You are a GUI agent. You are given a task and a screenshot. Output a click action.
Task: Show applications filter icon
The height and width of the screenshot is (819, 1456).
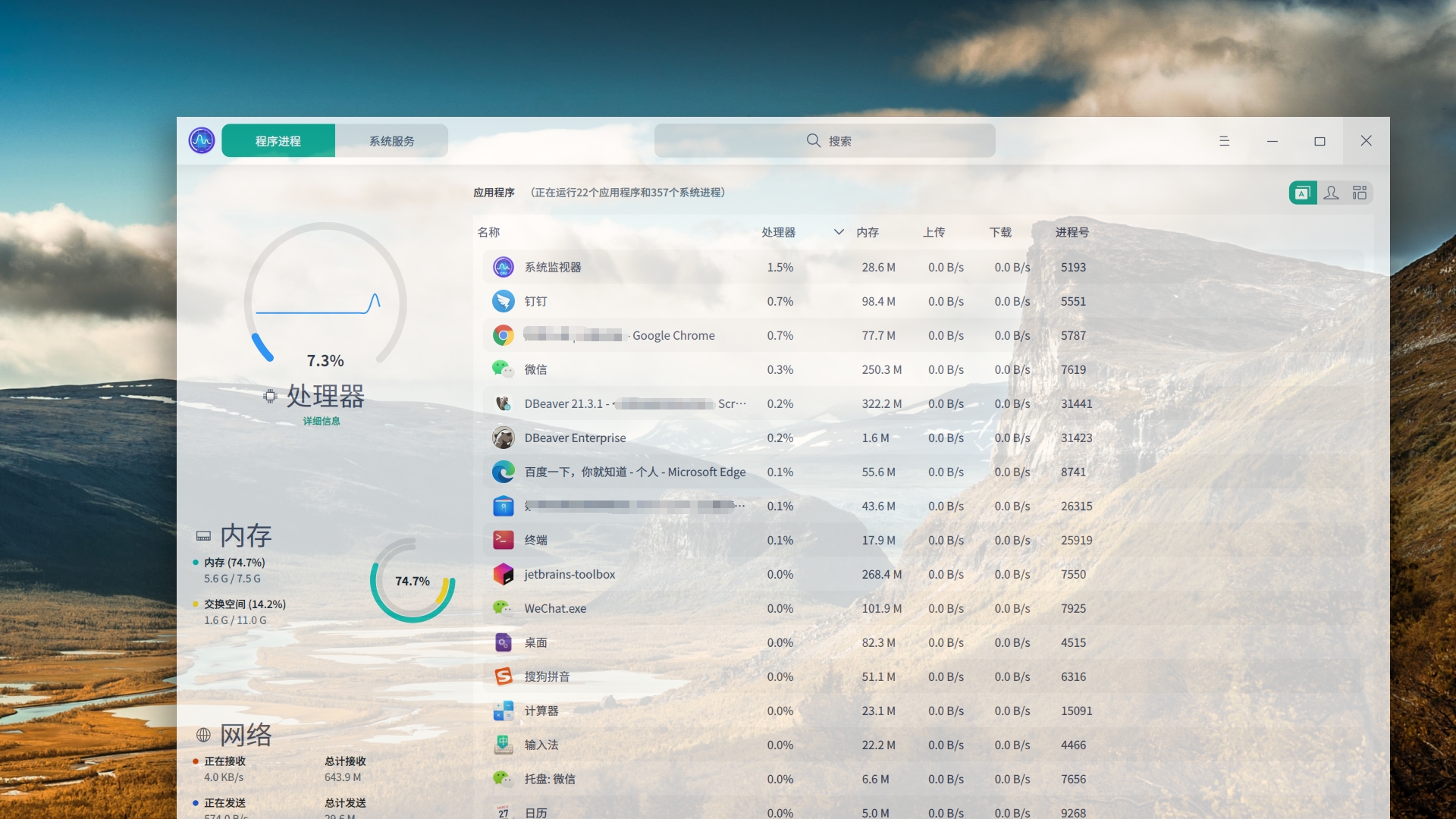tap(1302, 193)
